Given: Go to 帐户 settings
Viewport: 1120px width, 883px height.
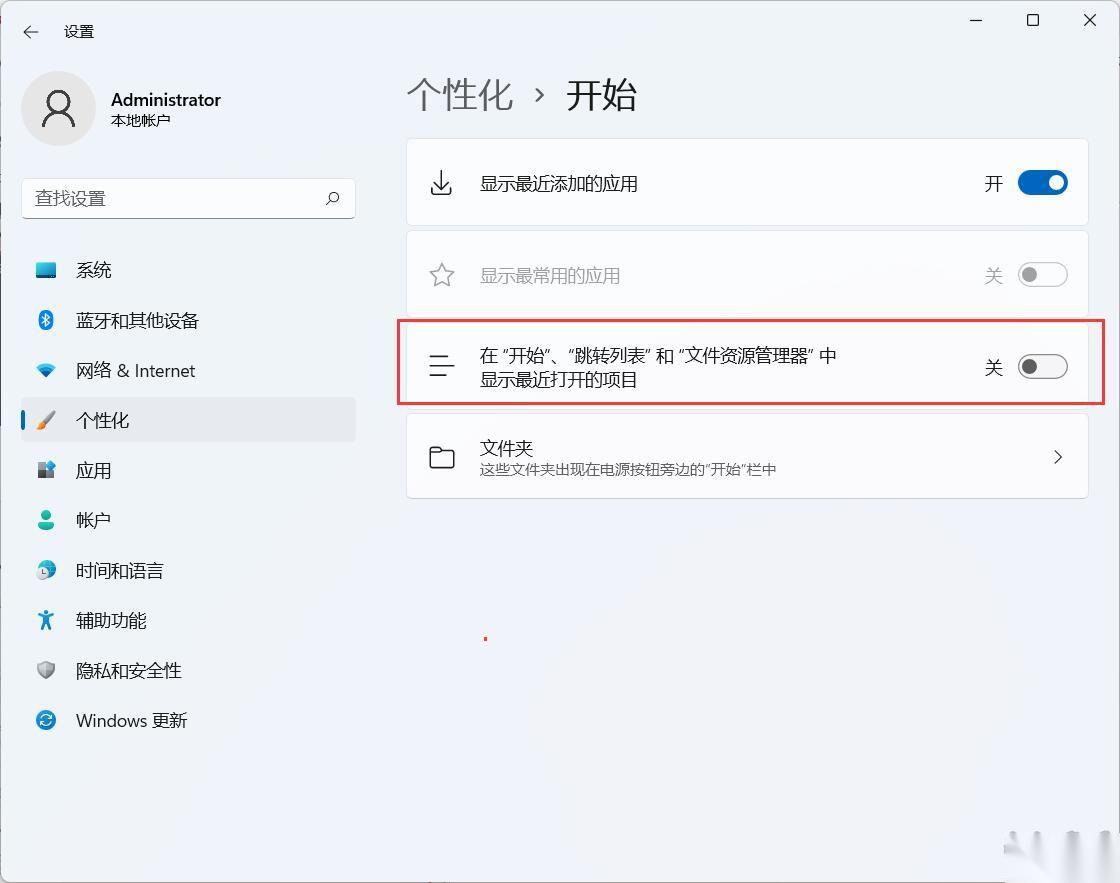Looking at the screenshot, I should [x=94, y=520].
